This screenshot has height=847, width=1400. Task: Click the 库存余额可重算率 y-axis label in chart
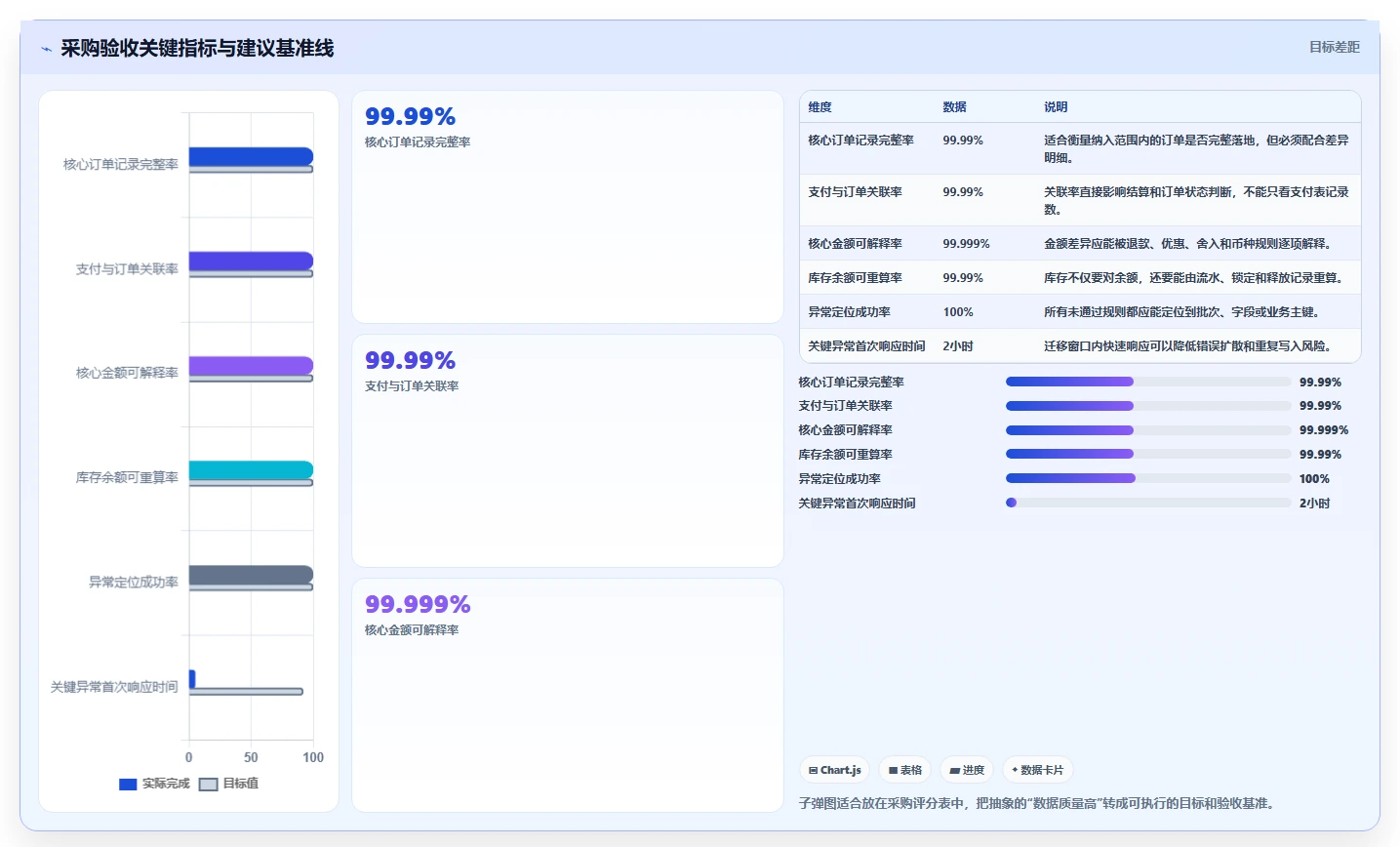click(x=127, y=477)
